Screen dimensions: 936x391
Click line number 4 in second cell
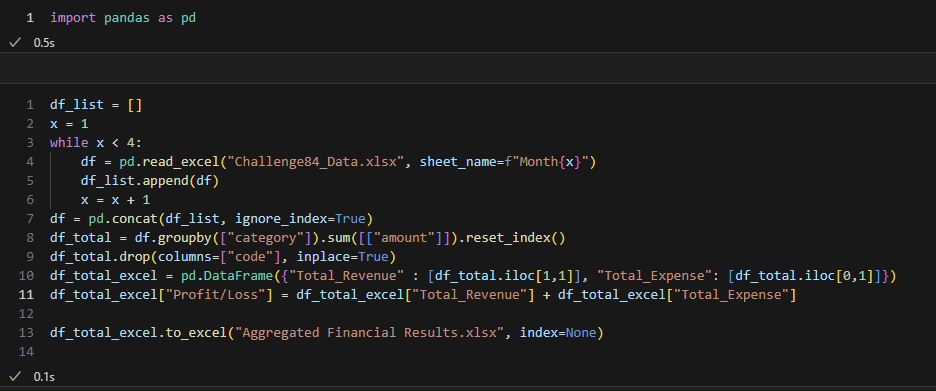(x=30, y=162)
